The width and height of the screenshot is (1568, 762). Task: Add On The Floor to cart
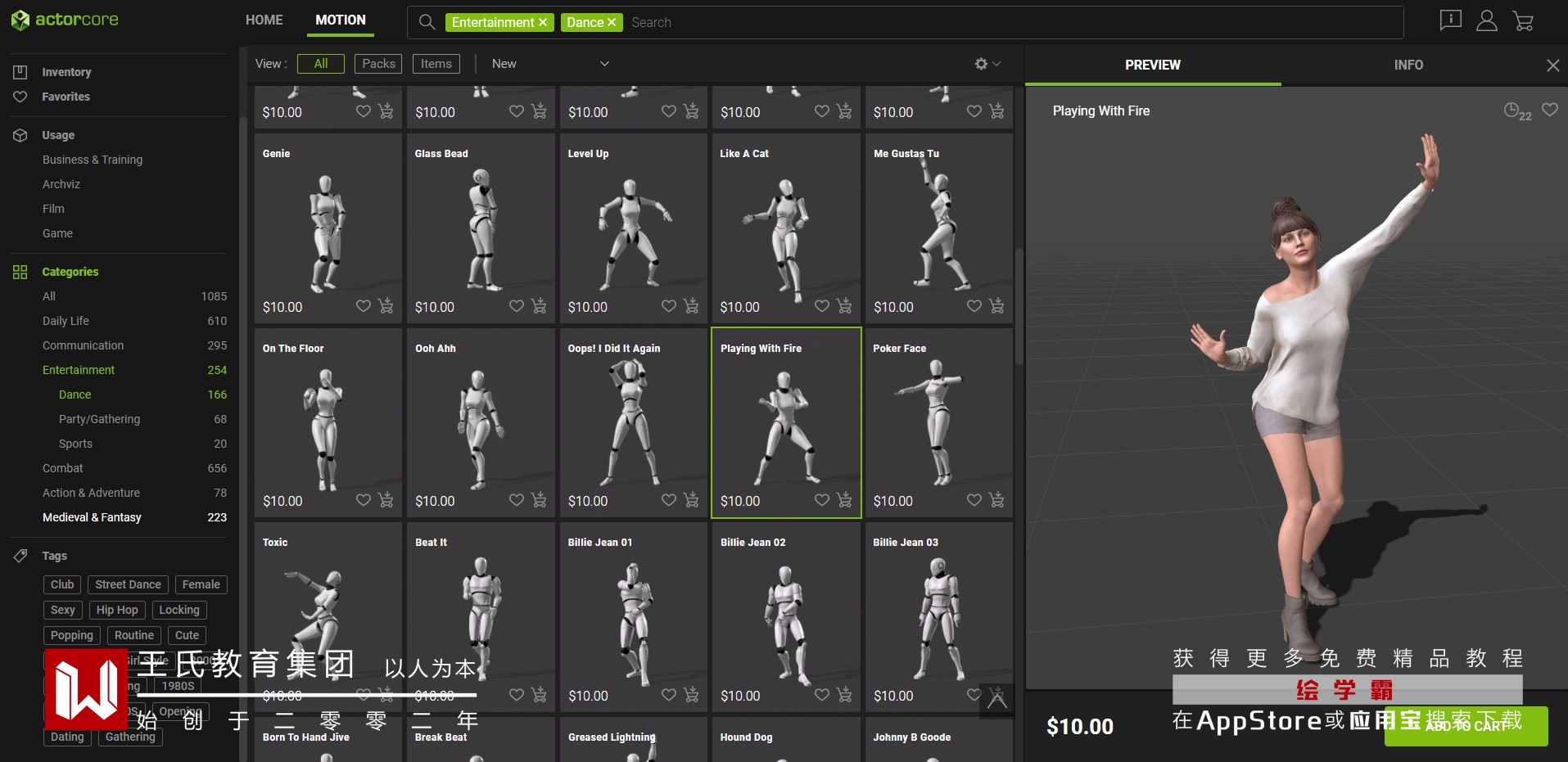[x=386, y=500]
